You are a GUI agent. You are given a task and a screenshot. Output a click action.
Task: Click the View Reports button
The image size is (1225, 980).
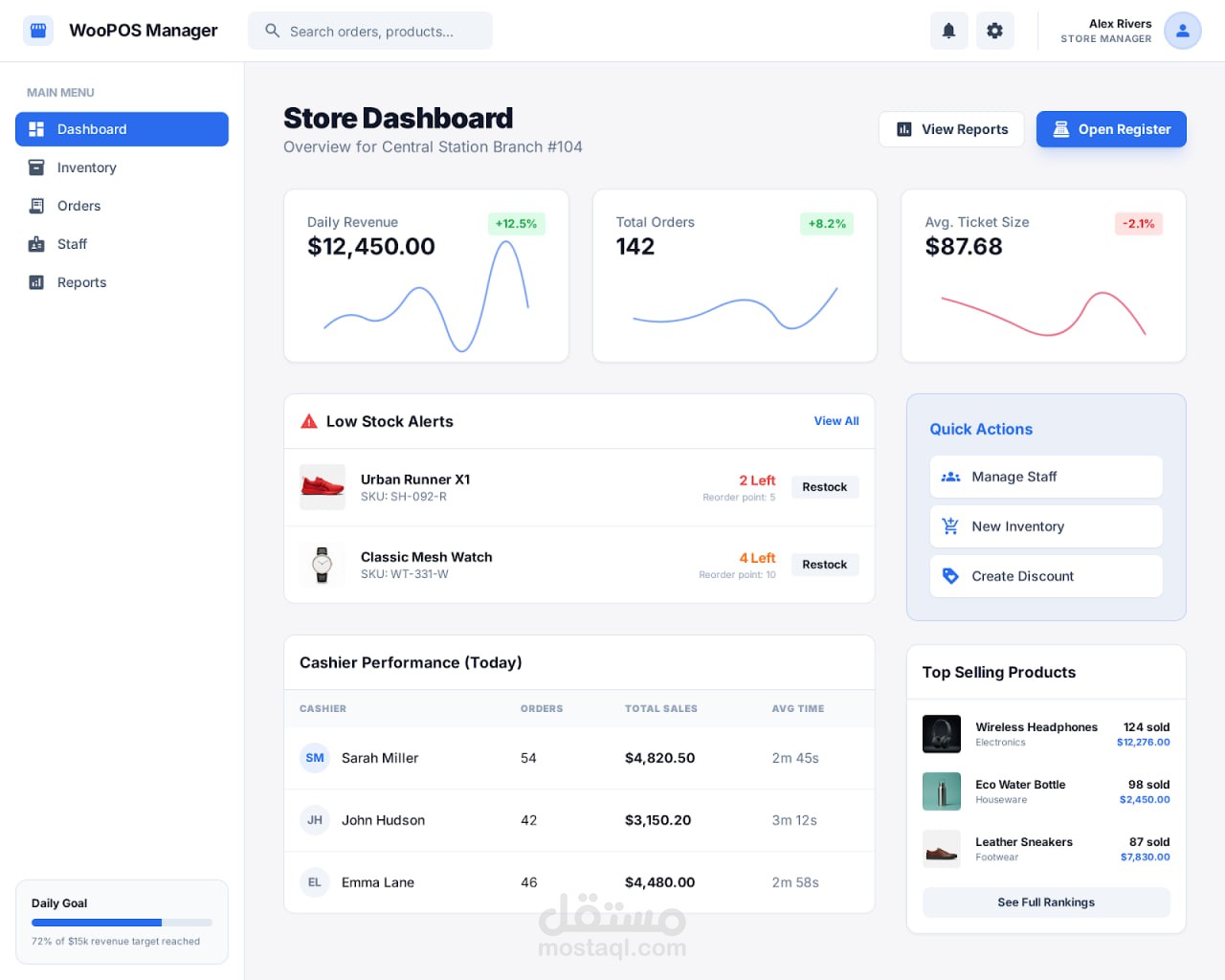(951, 129)
